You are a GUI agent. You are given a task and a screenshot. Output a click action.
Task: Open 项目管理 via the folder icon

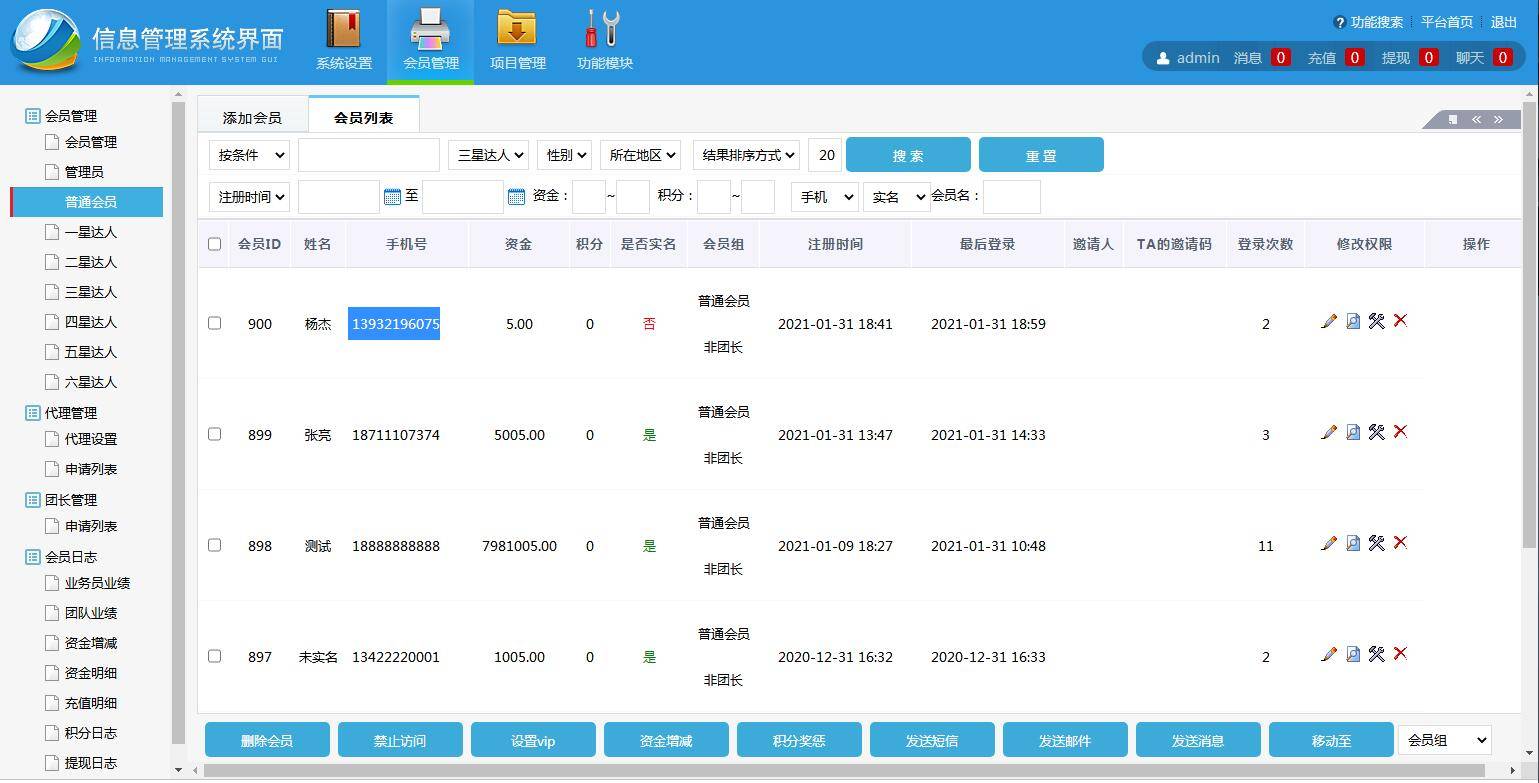click(x=517, y=31)
